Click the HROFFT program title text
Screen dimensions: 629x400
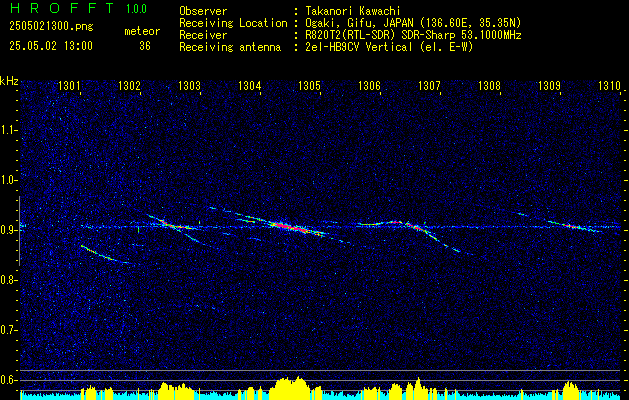[x=62, y=8]
